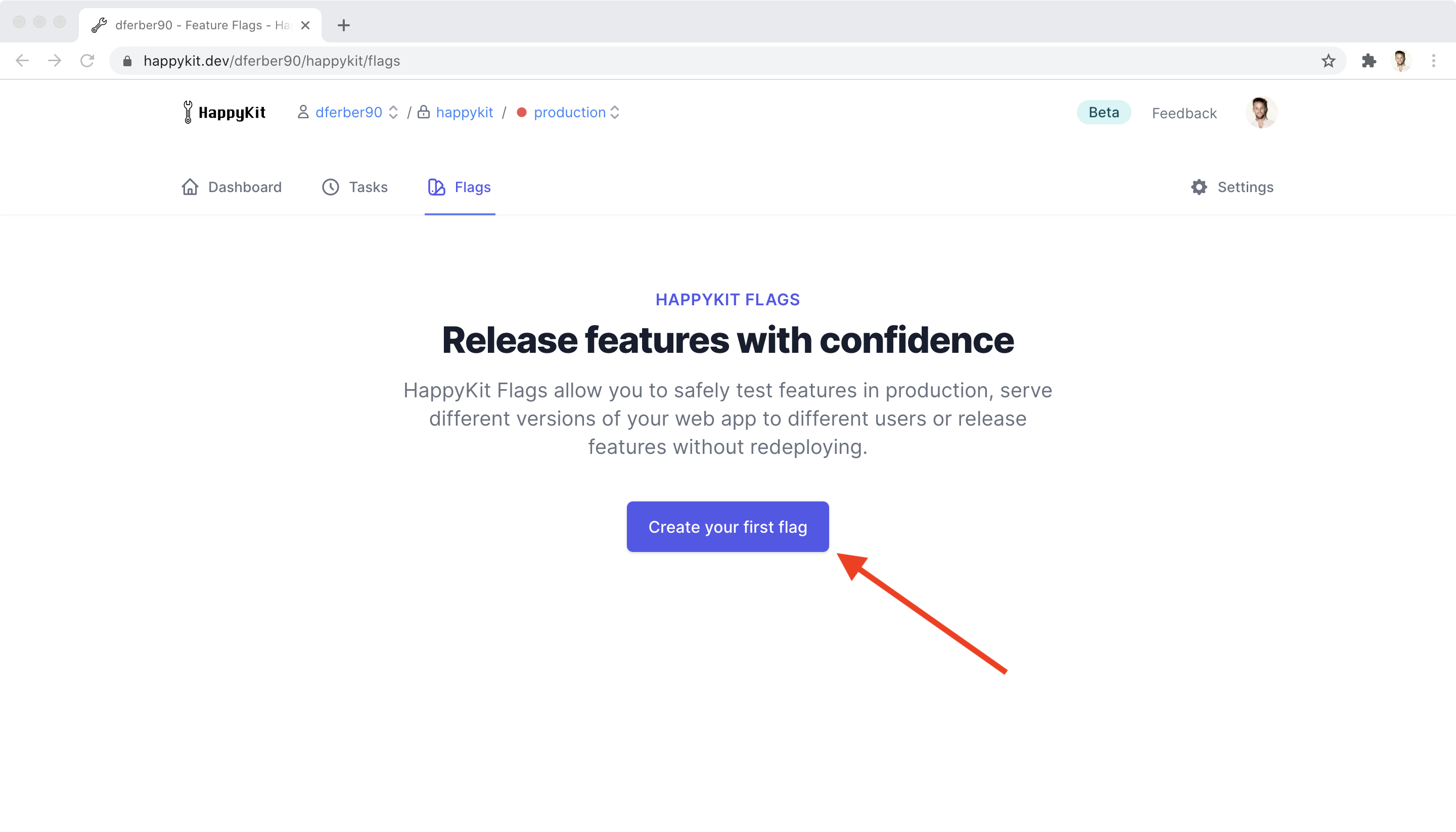1456x832 pixels.
Task: Click the HAPPYKIT FLAGS caption text
Action: click(x=727, y=299)
